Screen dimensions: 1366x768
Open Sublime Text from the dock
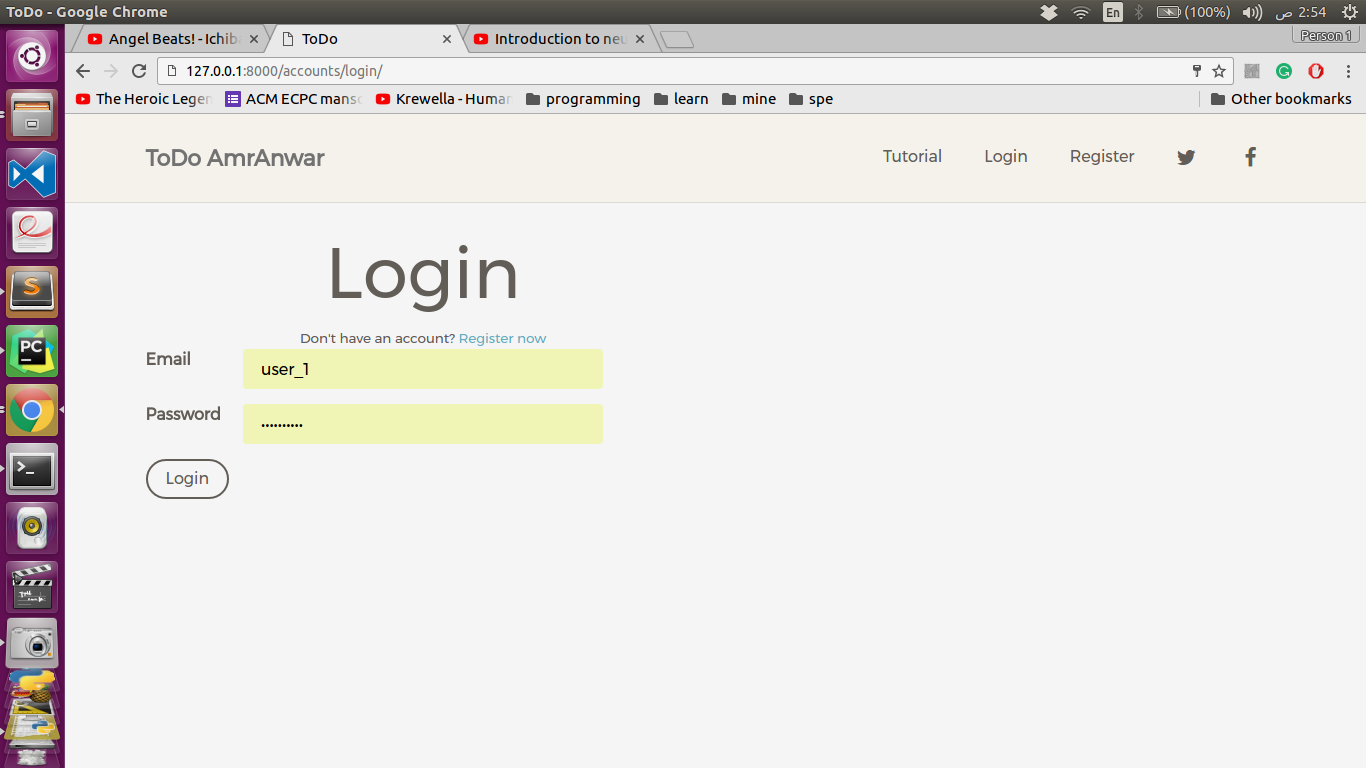tap(32, 291)
